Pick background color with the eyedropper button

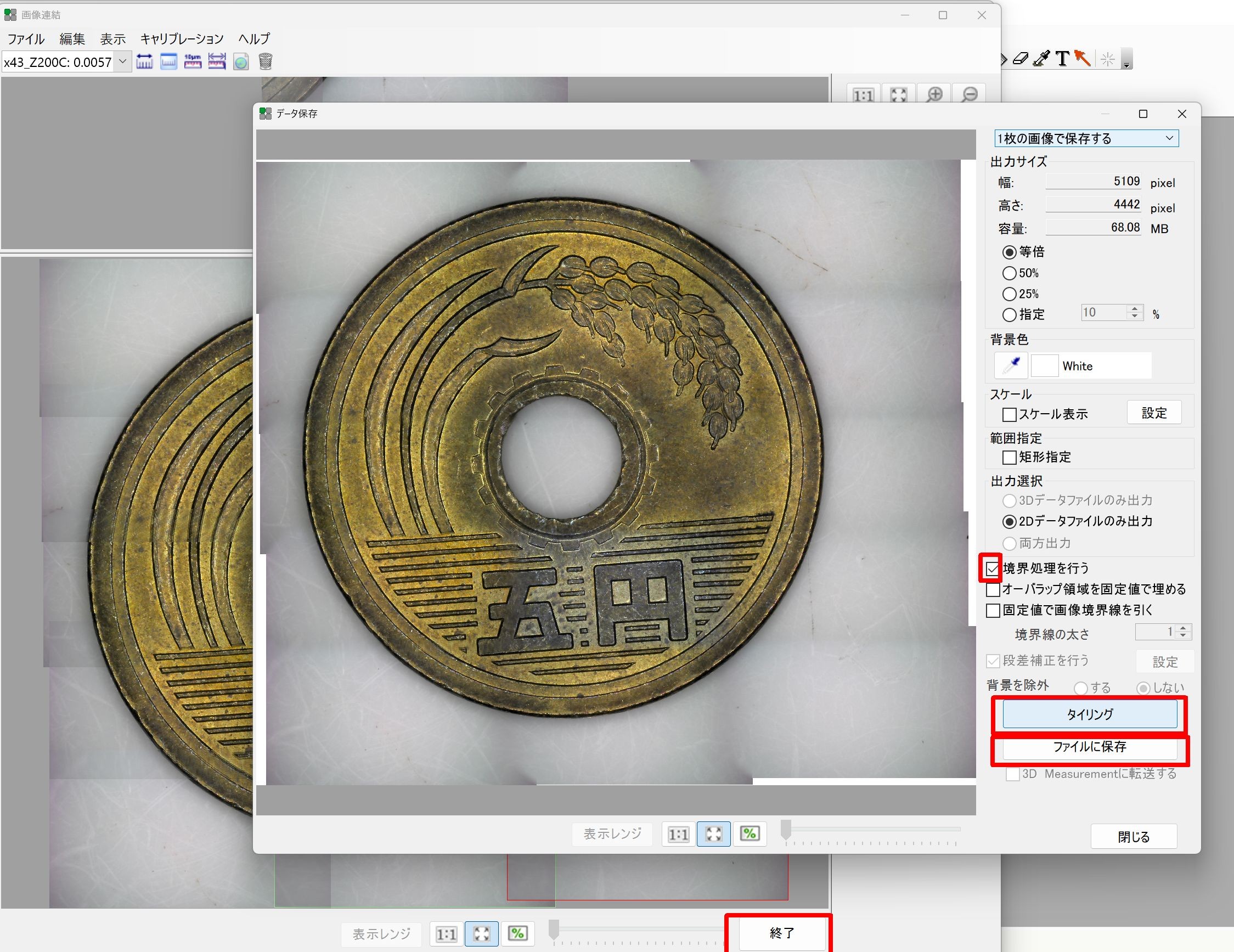click(x=1011, y=365)
